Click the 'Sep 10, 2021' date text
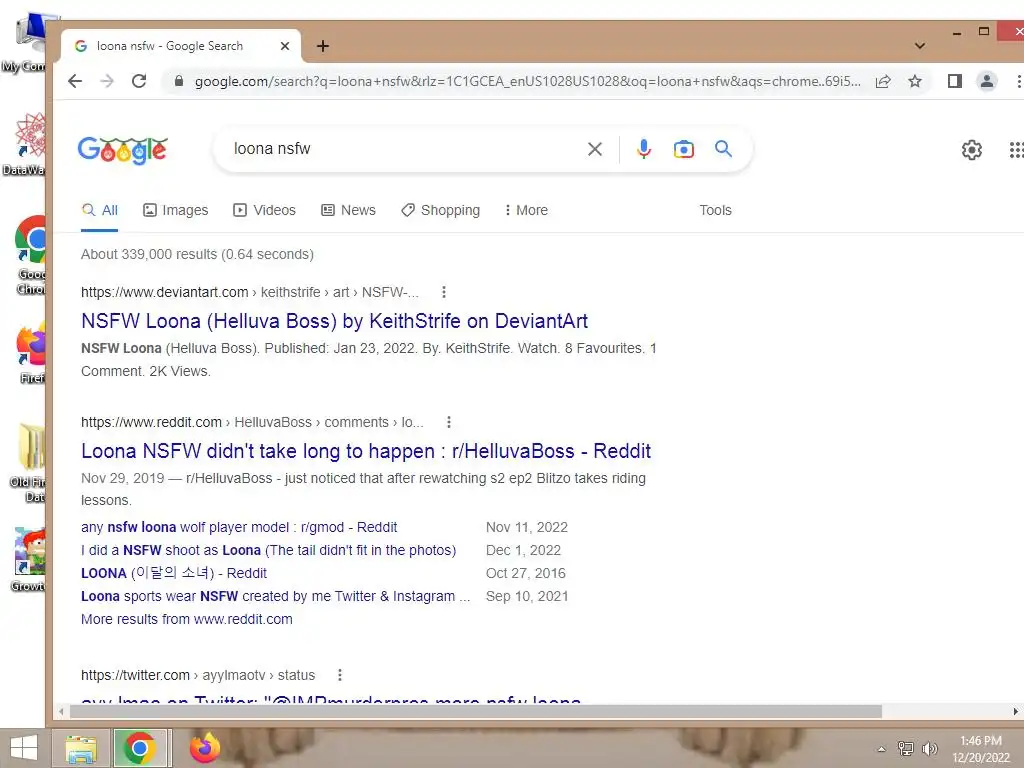 (x=527, y=596)
